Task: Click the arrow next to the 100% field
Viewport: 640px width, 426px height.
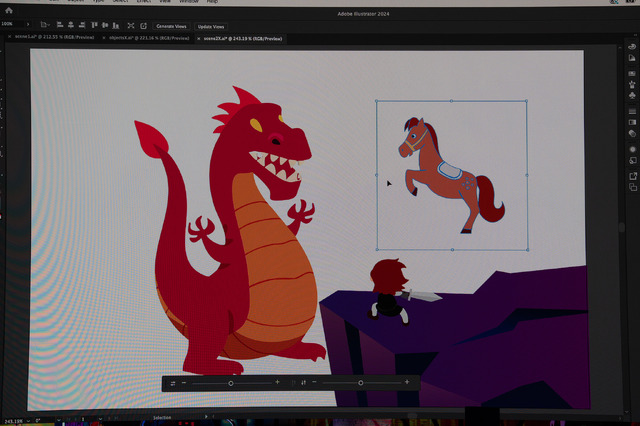Action: [28, 24]
